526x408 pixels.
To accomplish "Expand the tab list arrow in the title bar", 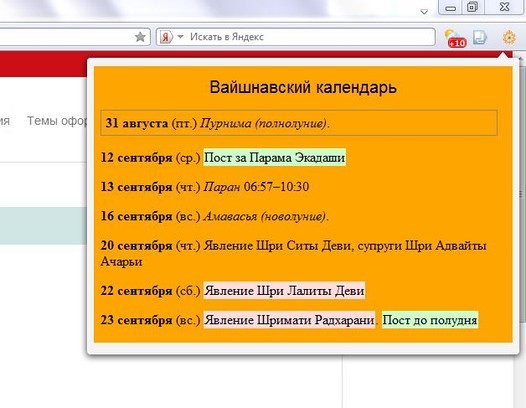I will point(424,12).
